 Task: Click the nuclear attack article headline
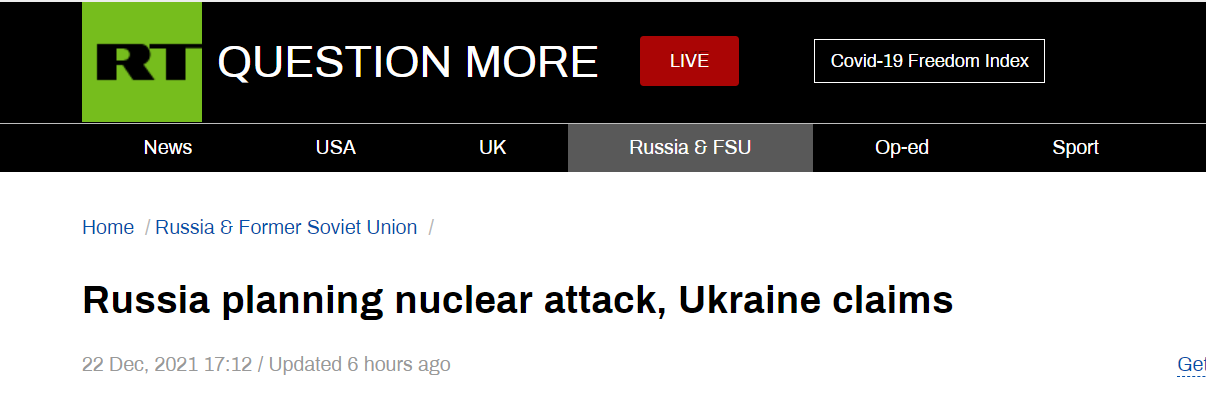tap(517, 300)
